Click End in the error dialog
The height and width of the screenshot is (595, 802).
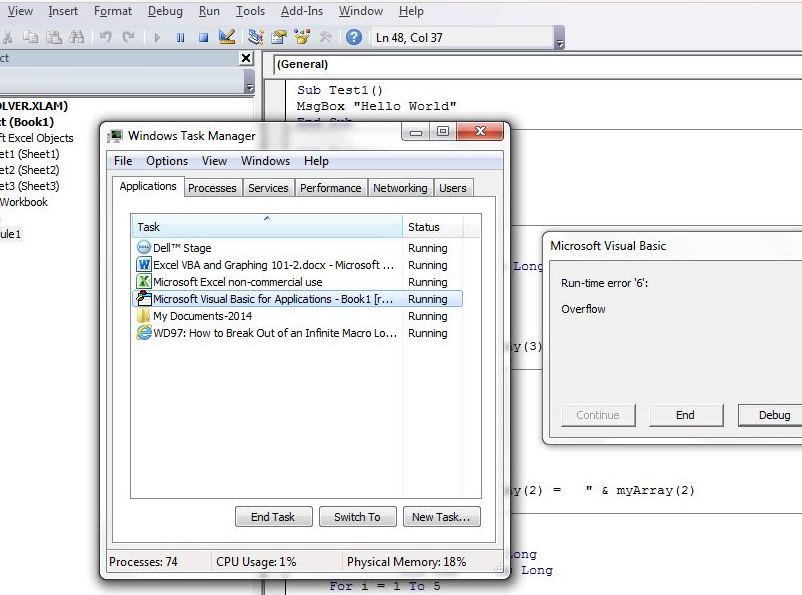(x=685, y=415)
